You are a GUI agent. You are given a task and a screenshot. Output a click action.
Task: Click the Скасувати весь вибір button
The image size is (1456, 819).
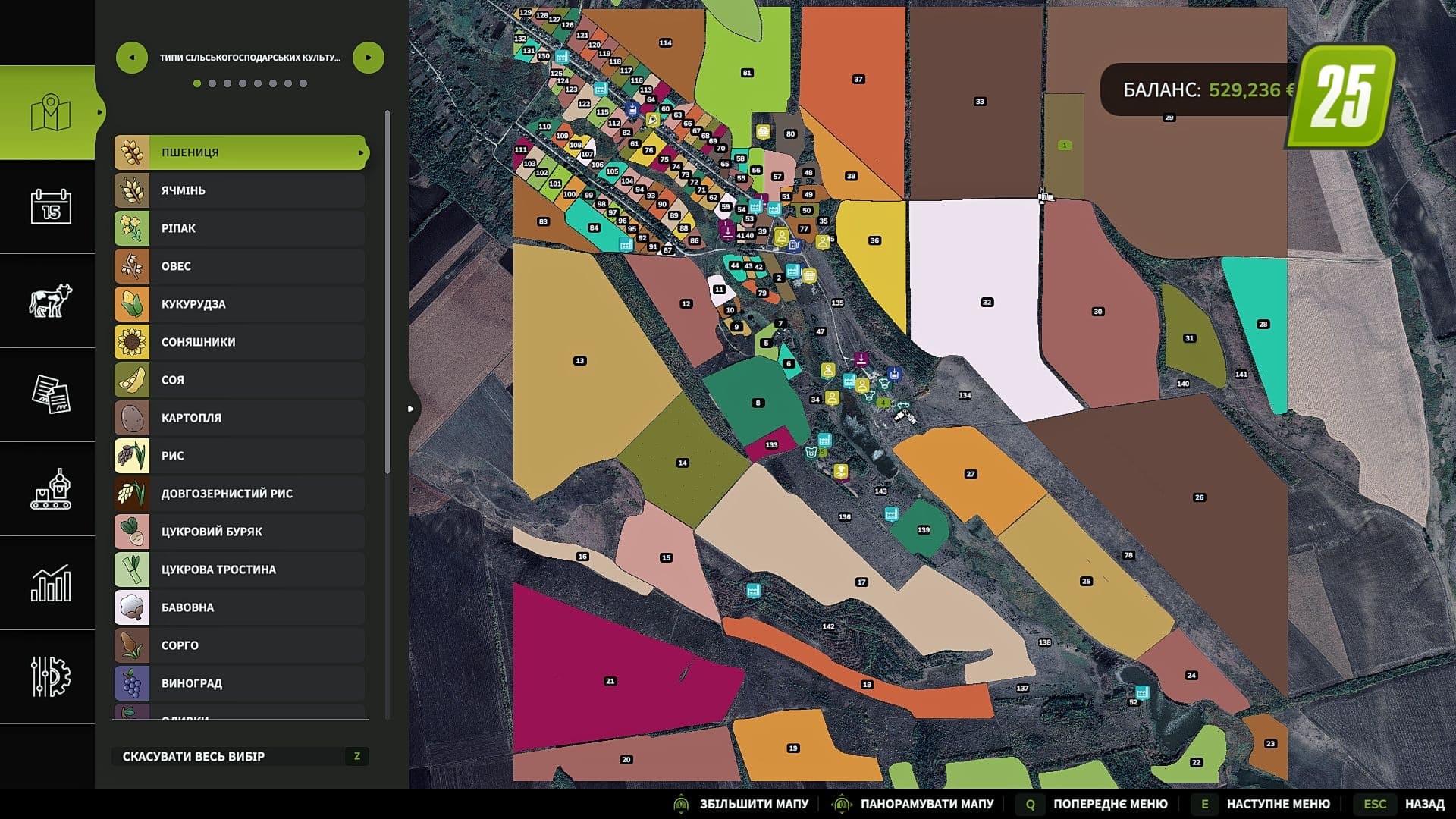tap(240, 756)
